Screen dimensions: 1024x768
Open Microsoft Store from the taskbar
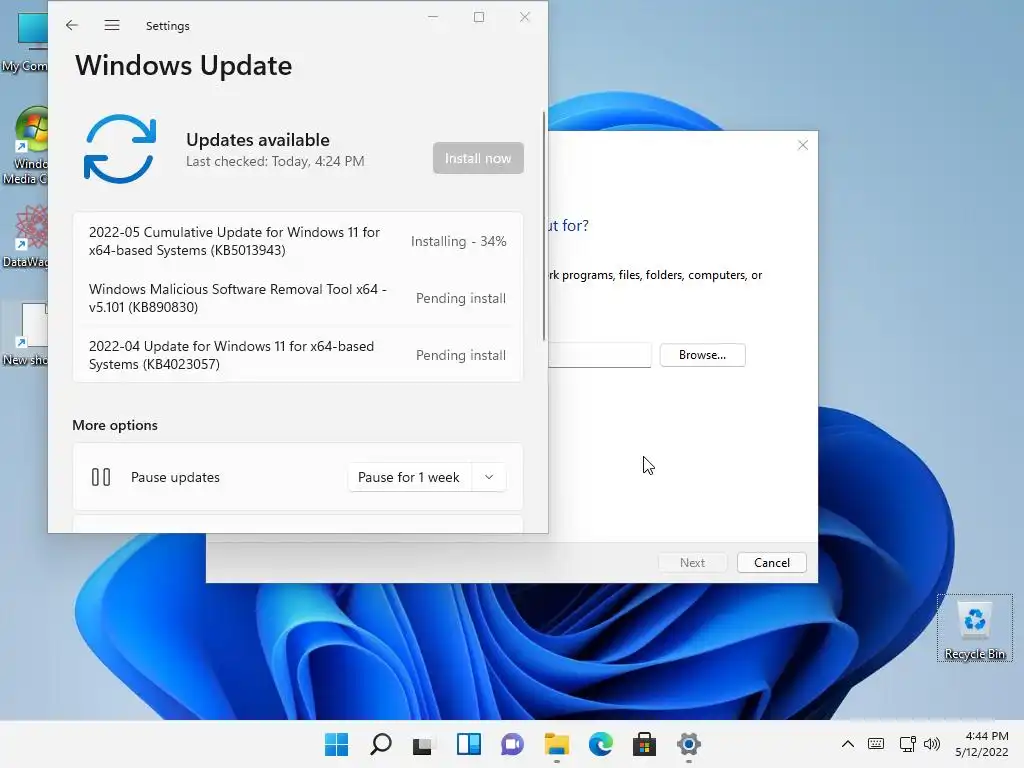[645, 744]
